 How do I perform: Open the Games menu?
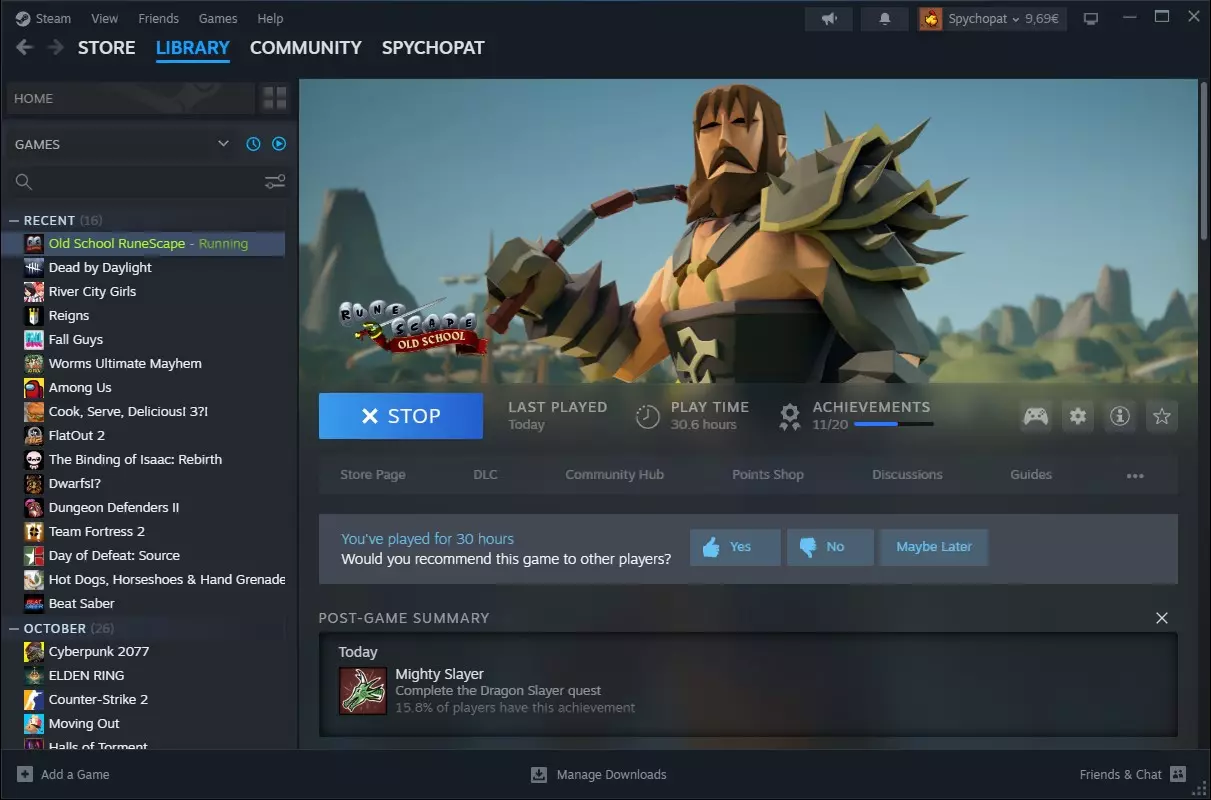coord(218,19)
